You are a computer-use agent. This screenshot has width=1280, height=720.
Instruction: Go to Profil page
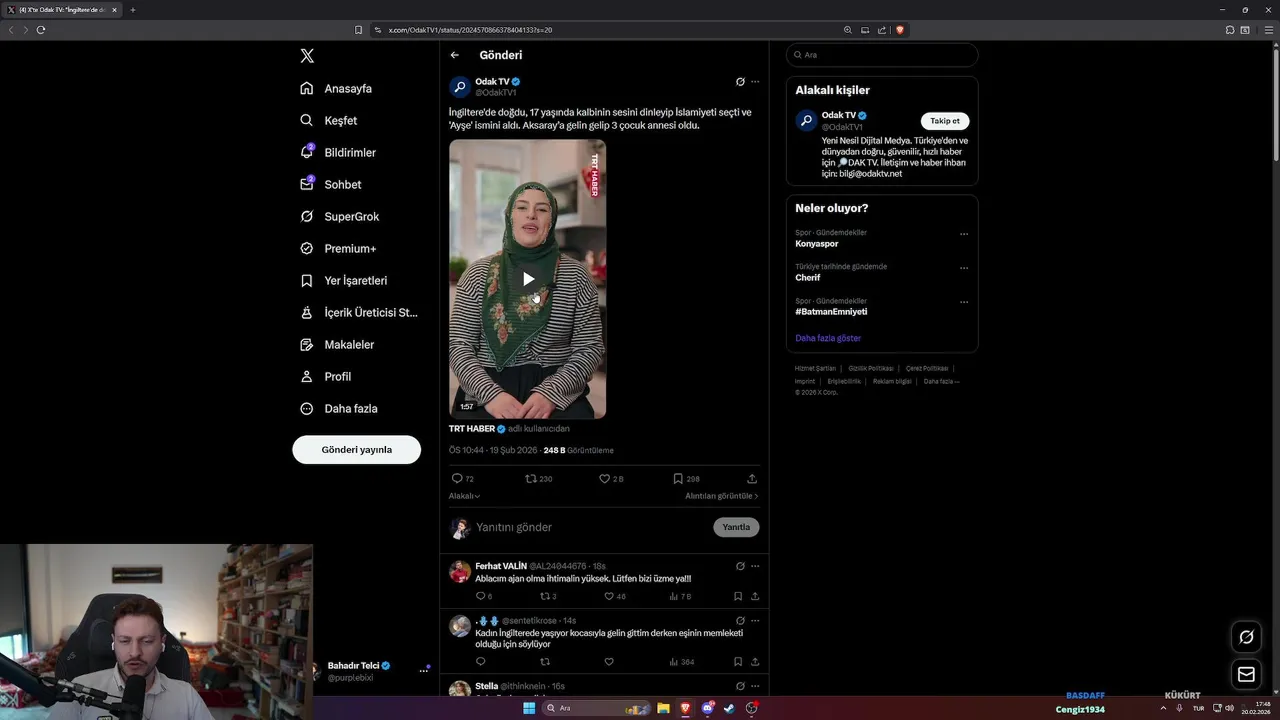(325, 376)
